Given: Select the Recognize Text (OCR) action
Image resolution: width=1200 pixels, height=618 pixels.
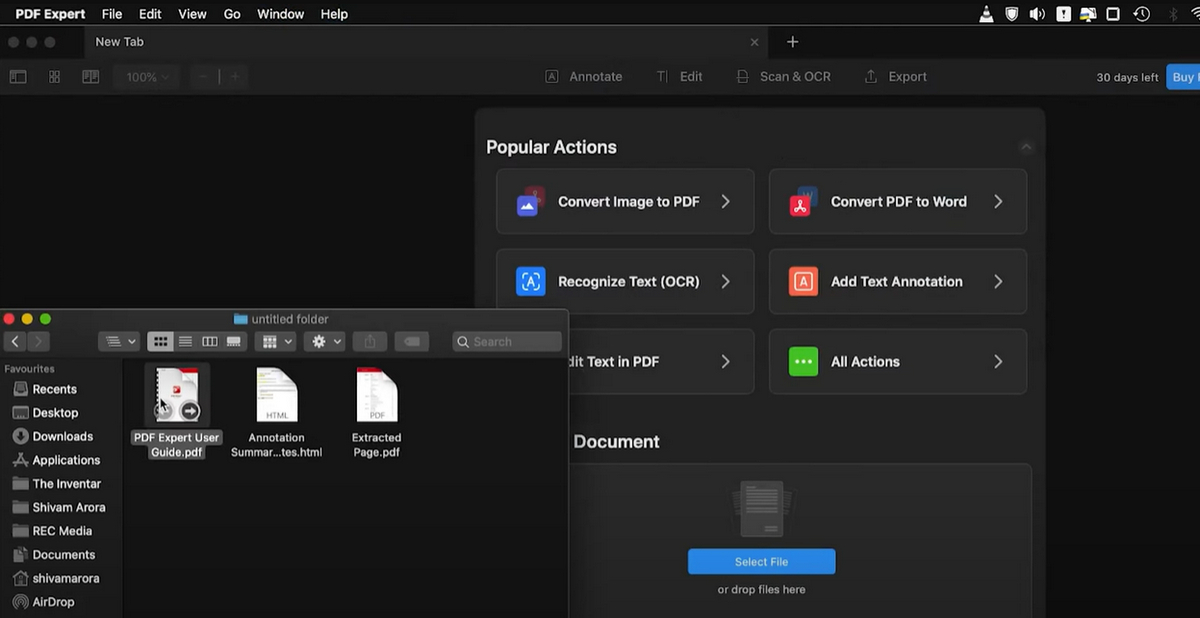Looking at the screenshot, I should pyautogui.click(x=624, y=281).
